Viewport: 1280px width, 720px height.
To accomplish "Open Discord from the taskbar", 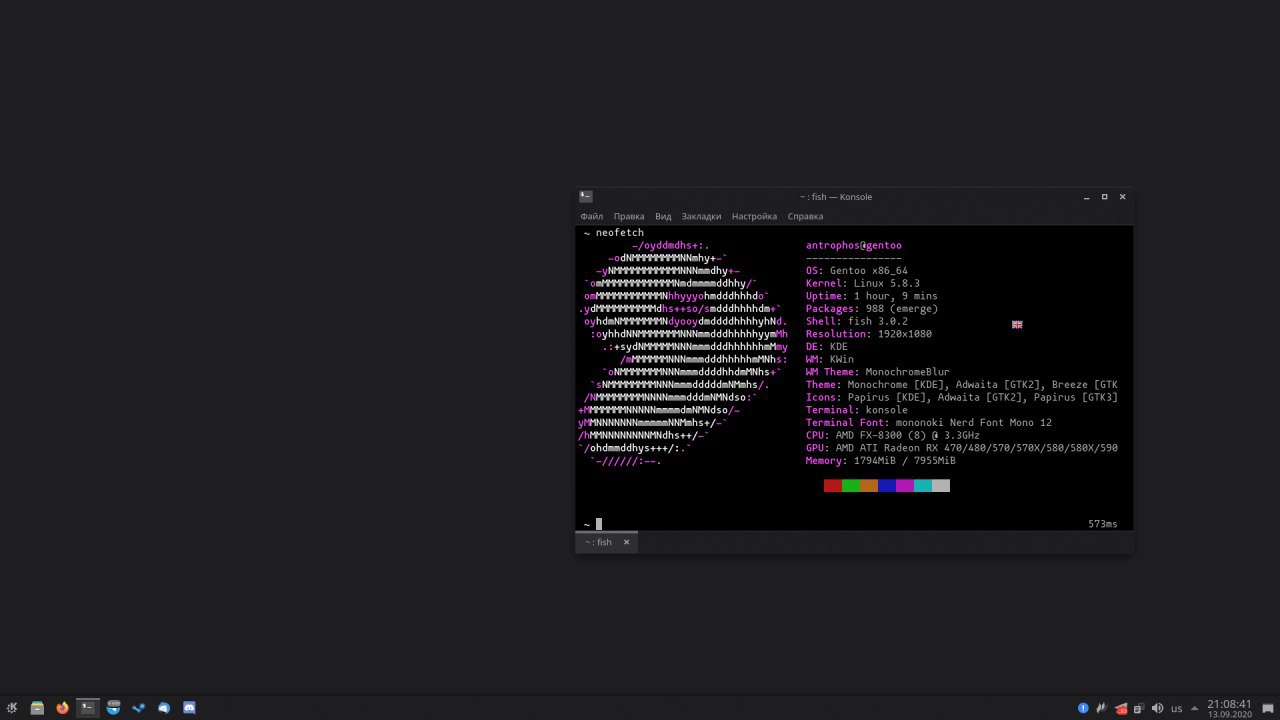I will (x=189, y=708).
